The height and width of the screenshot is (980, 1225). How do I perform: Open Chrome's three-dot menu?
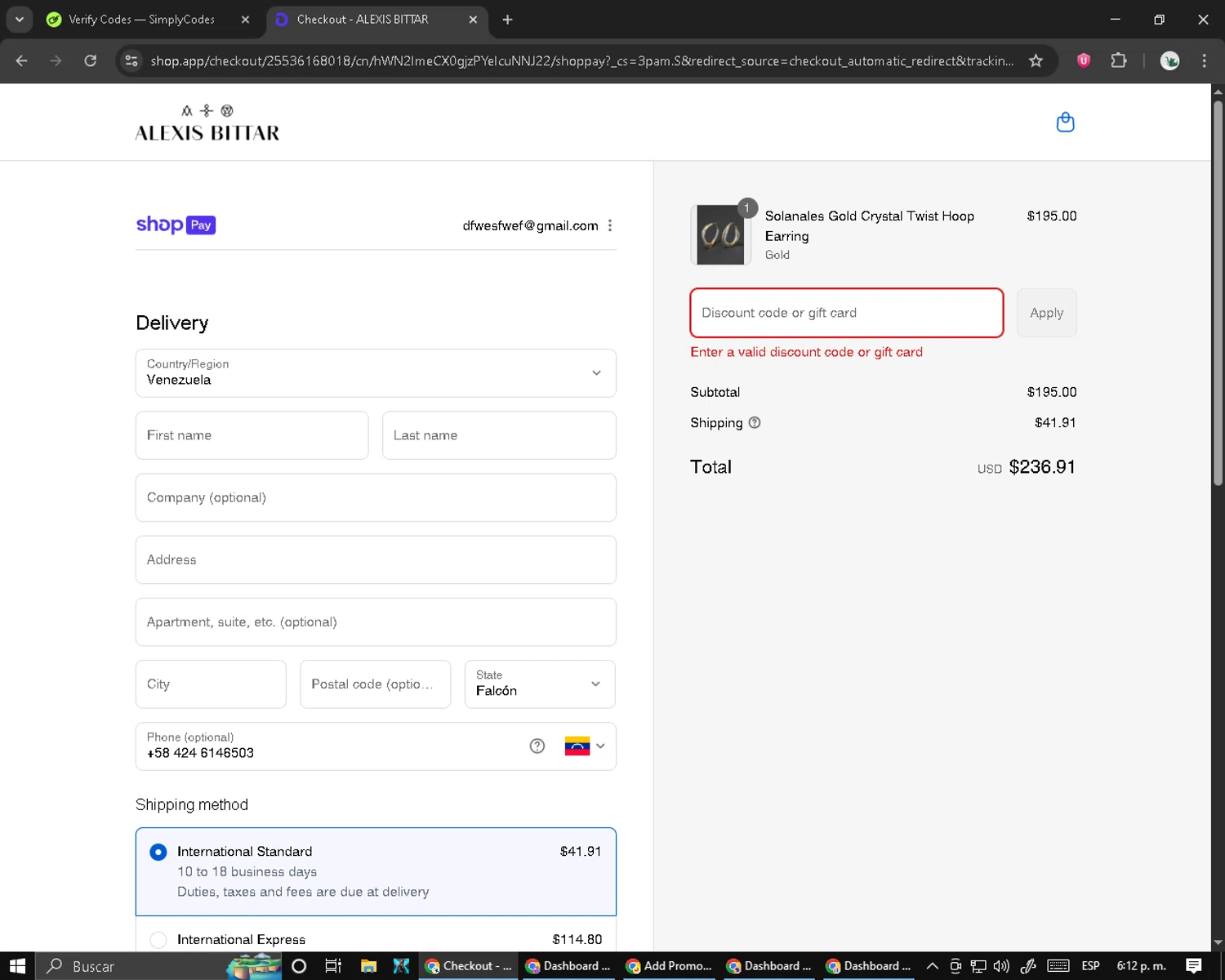[1204, 60]
